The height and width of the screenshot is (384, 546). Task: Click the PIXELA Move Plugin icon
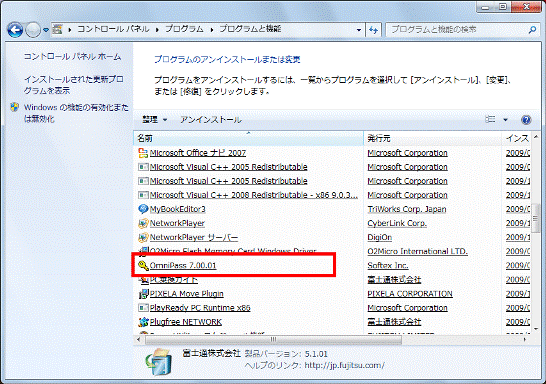click(x=143, y=294)
